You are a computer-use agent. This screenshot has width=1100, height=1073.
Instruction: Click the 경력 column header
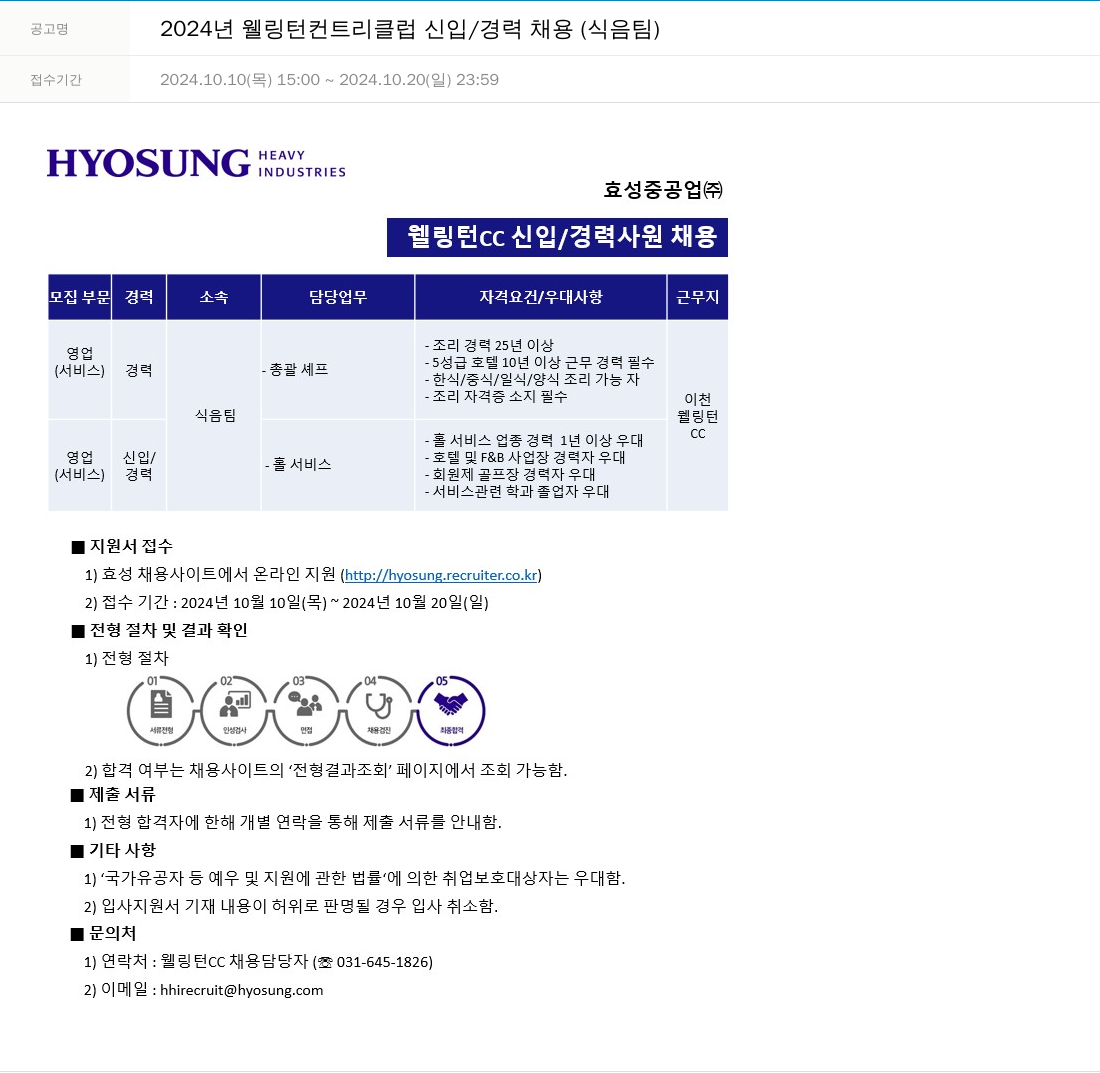[x=139, y=297]
